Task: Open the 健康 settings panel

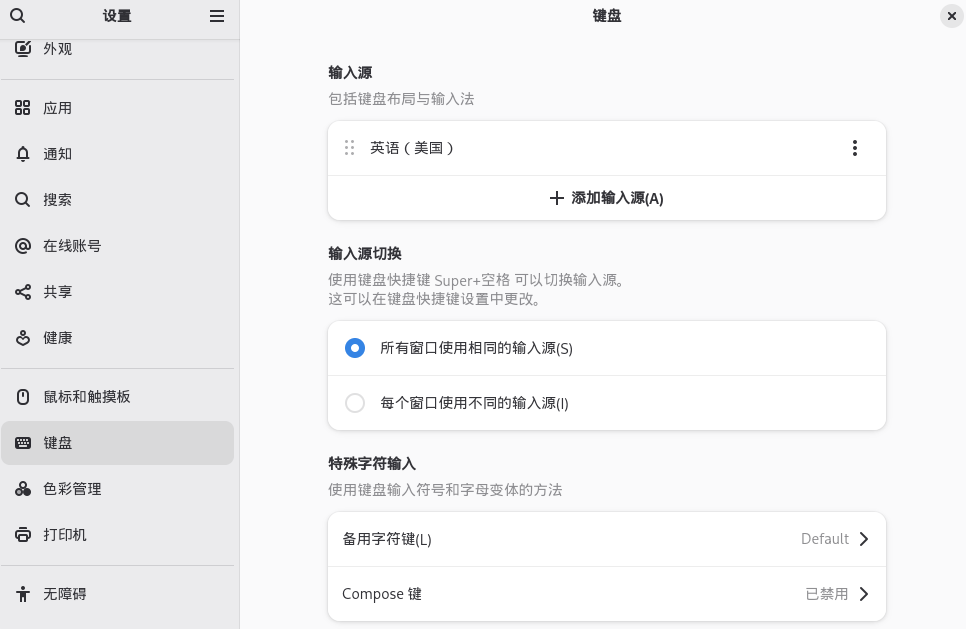Action: [58, 338]
